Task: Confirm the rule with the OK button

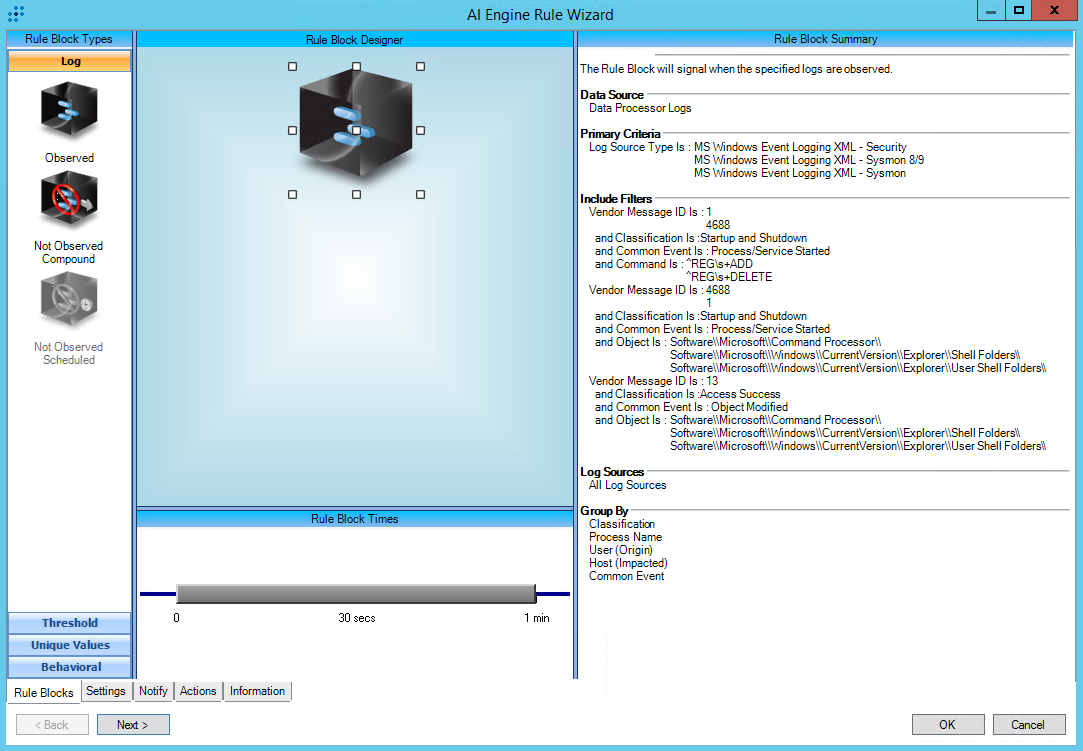Action: [x=947, y=725]
